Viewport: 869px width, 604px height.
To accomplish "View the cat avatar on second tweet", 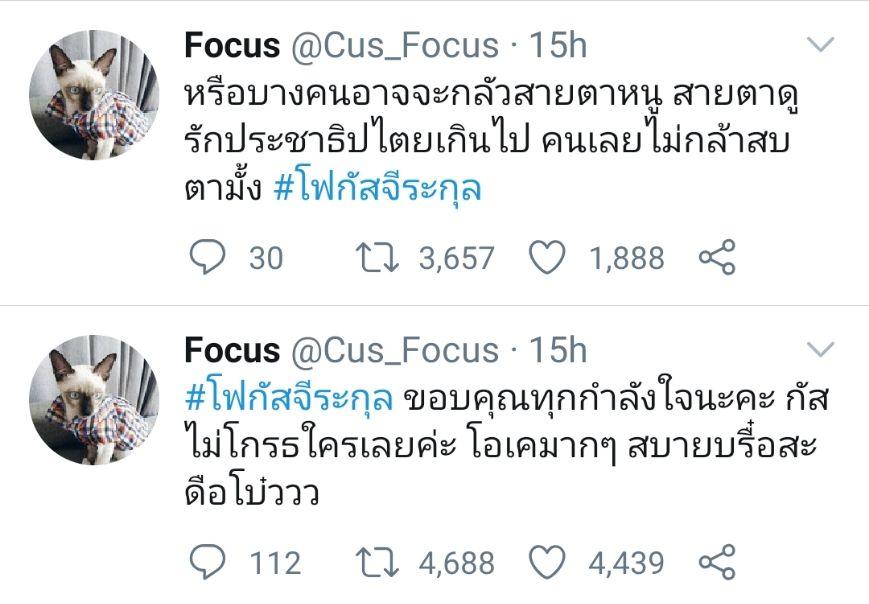I will pos(93,399).
